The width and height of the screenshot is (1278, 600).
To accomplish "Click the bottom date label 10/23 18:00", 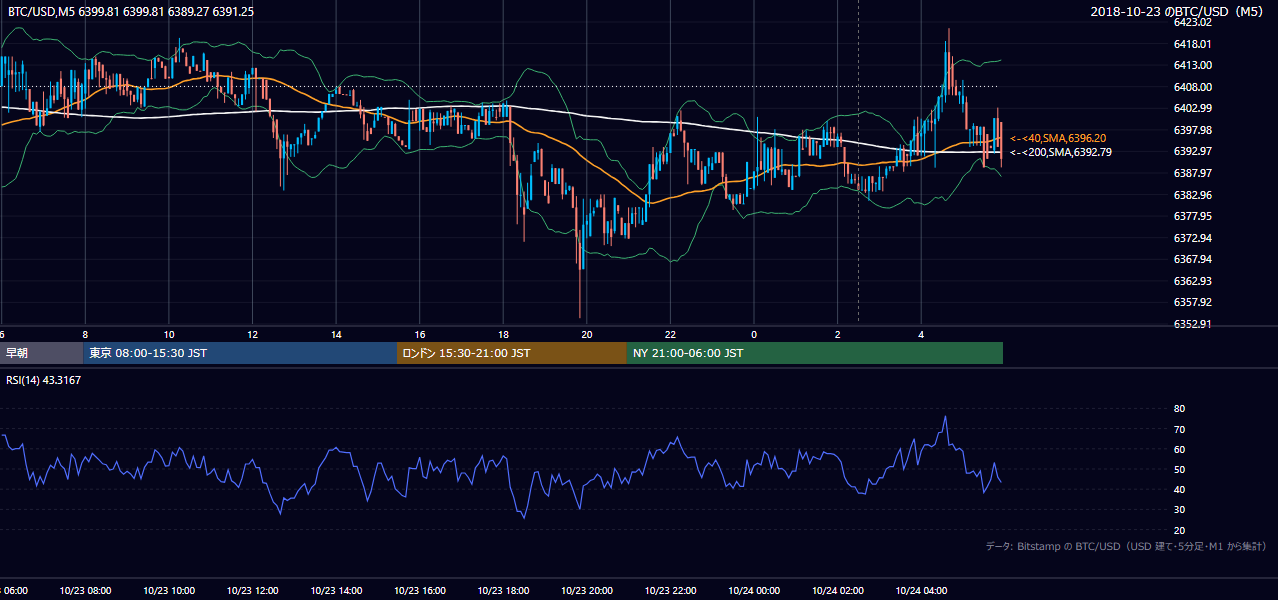I will [503, 591].
